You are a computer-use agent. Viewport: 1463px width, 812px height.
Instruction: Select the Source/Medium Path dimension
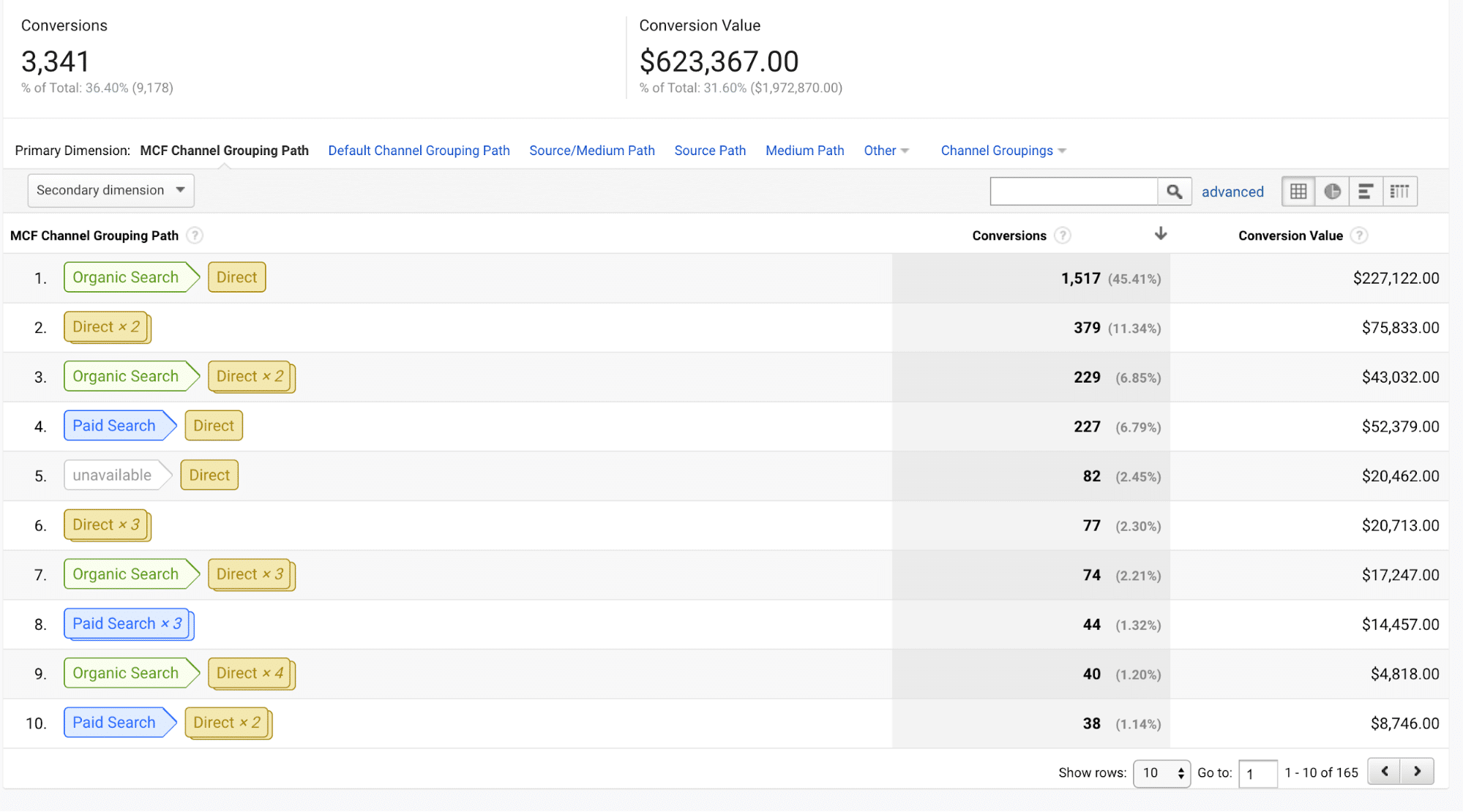point(592,150)
